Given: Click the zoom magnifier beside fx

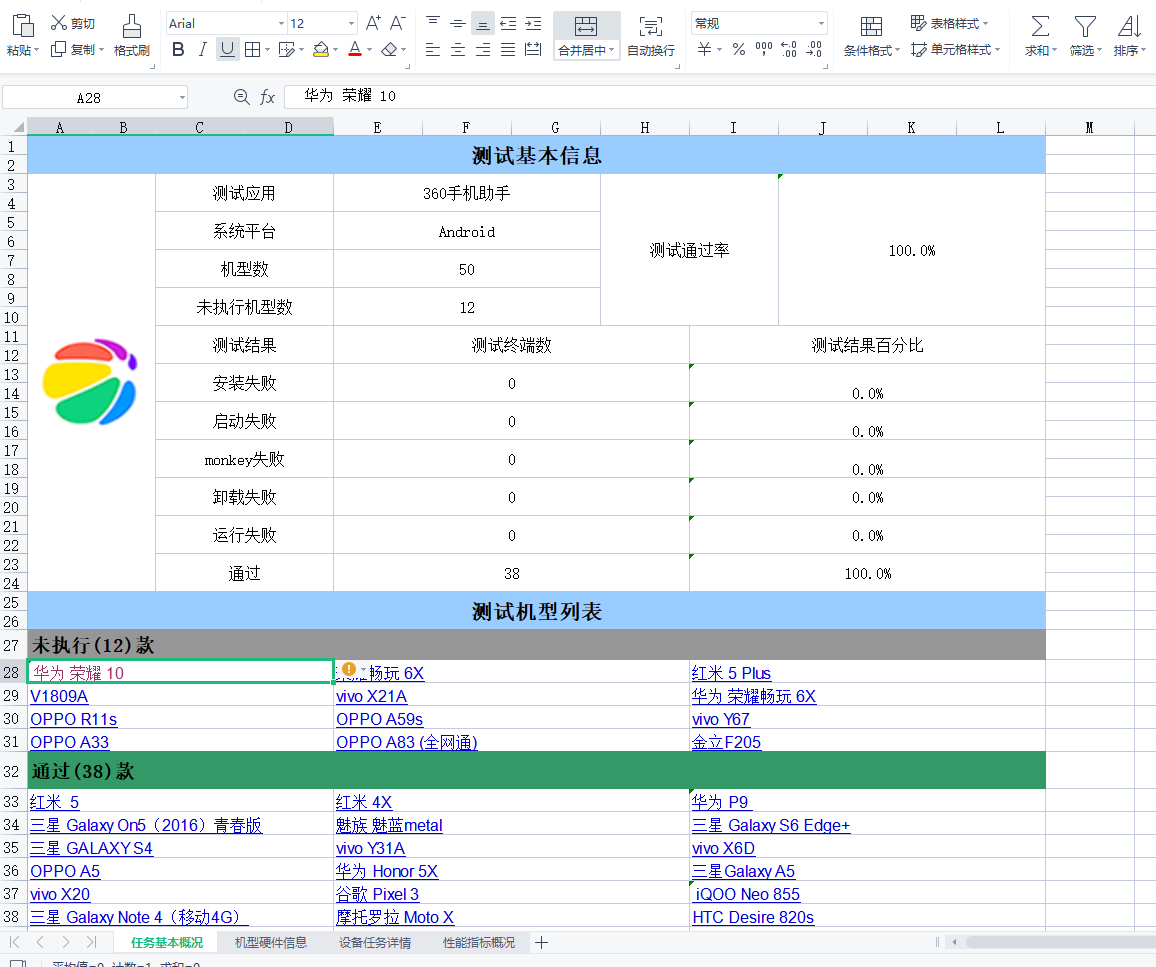Looking at the screenshot, I should coord(241,97).
